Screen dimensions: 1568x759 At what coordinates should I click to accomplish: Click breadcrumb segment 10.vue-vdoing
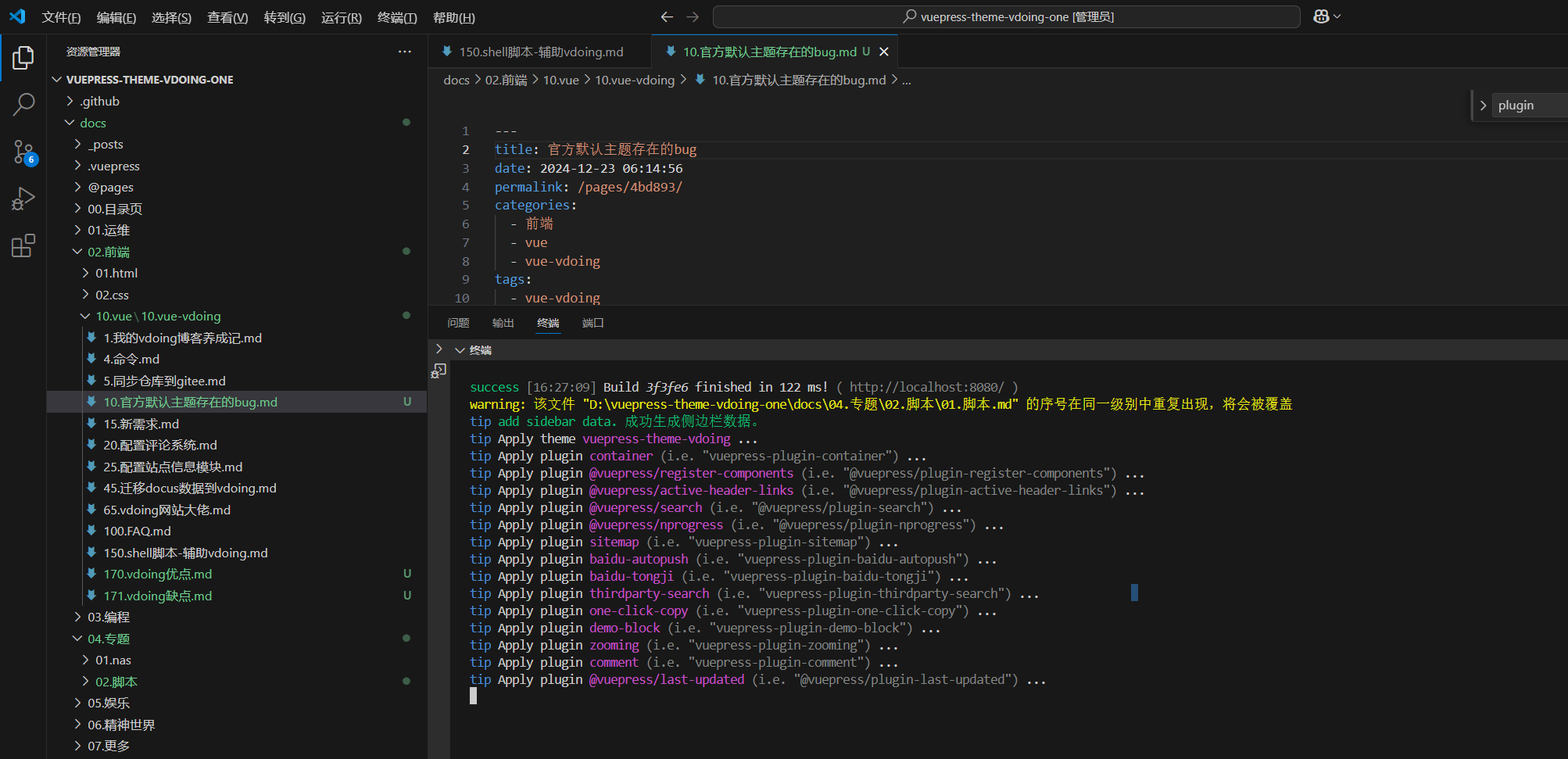635,80
